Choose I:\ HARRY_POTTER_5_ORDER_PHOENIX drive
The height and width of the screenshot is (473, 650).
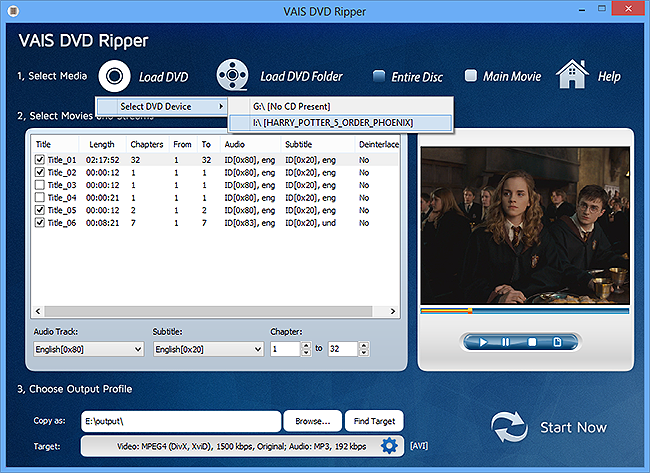point(340,123)
